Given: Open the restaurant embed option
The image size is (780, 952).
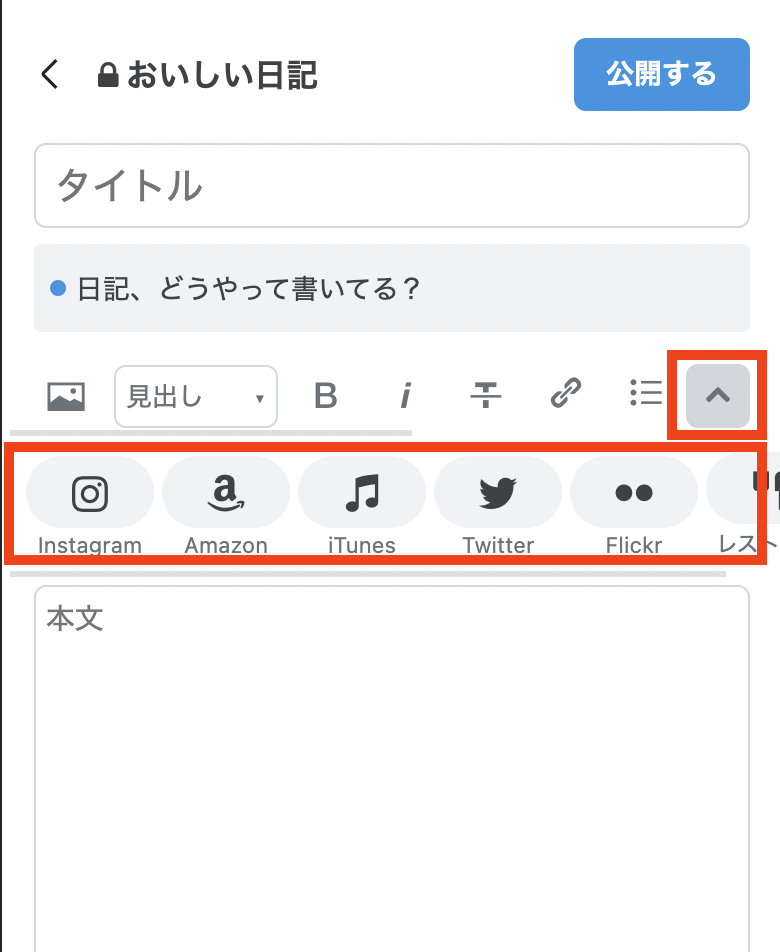Looking at the screenshot, I should click(743, 506).
